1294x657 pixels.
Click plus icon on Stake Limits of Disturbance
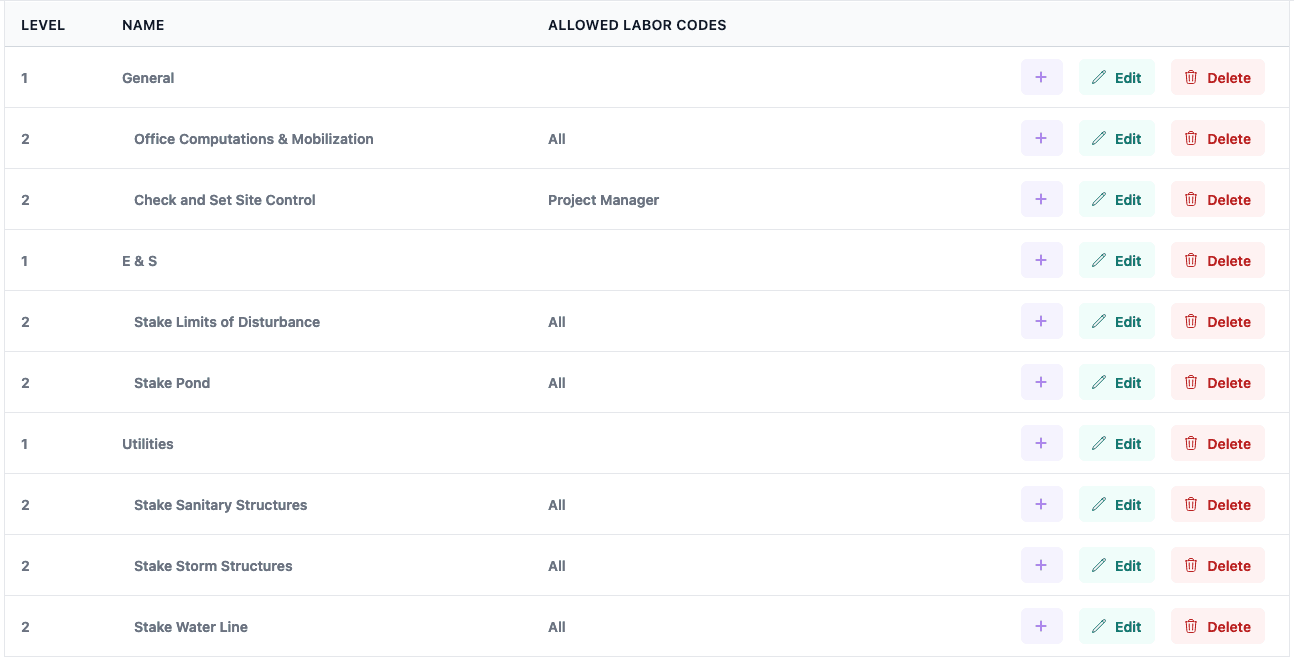tap(1041, 322)
